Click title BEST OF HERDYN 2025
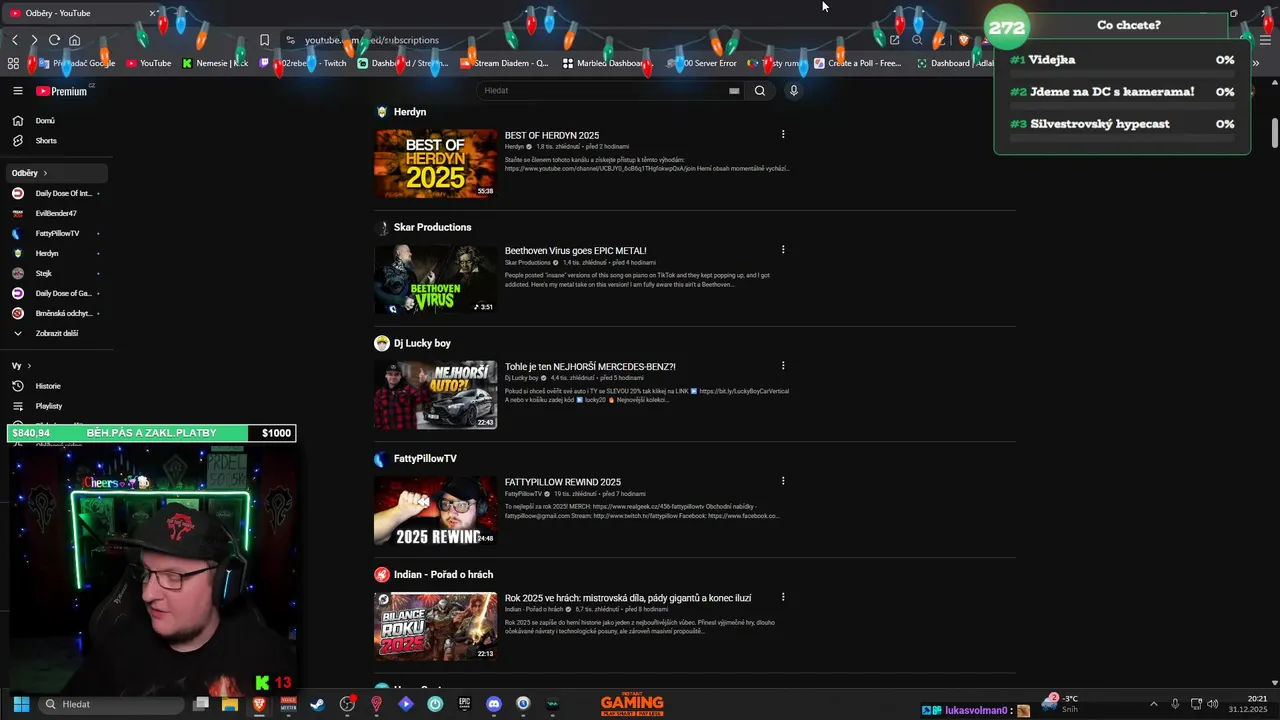Image resolution: width=1280 pixels, height=720 pixels. point(552,135)
